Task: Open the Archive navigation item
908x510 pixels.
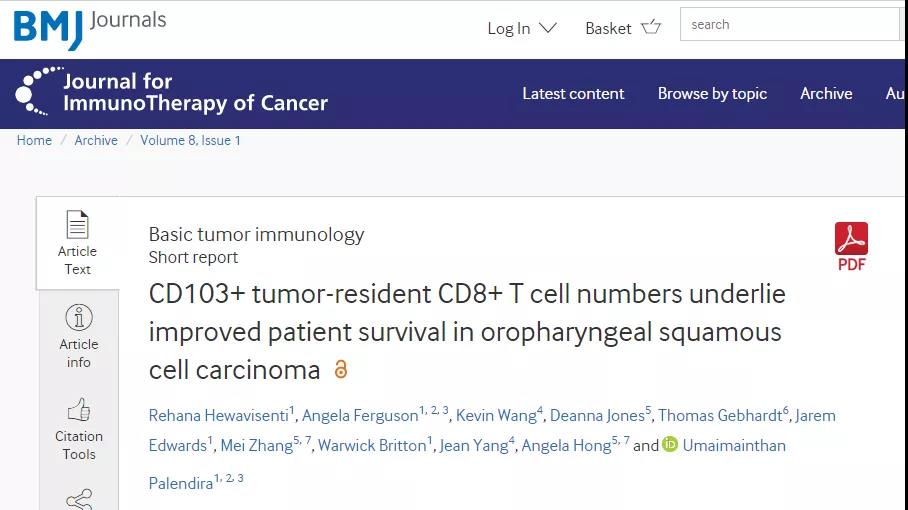Action: pos(826,94)
